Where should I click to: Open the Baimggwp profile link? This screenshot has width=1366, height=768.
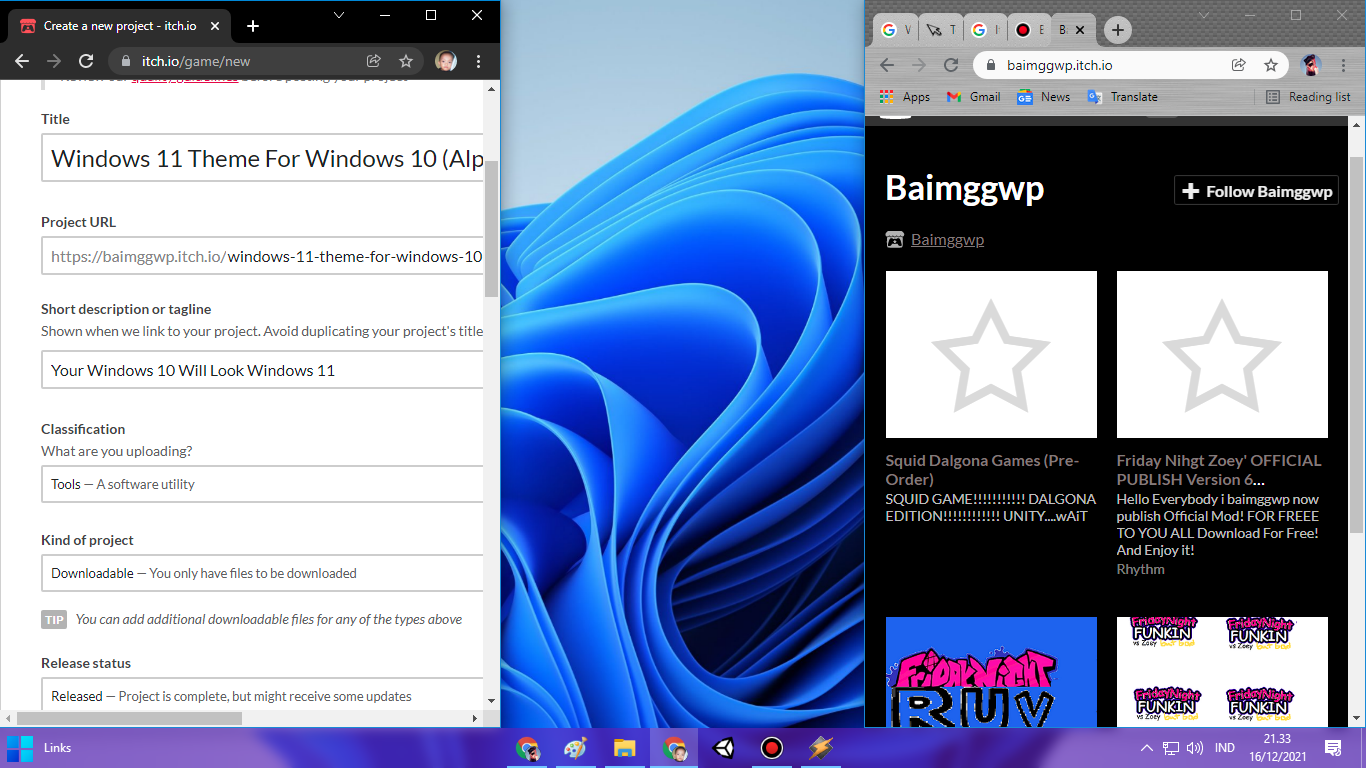pos(947,240)
